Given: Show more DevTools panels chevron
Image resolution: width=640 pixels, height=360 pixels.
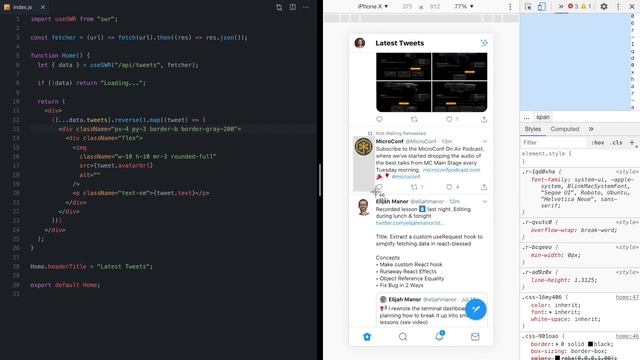Looking at the screenshot, I should click(x=560, y=7).
